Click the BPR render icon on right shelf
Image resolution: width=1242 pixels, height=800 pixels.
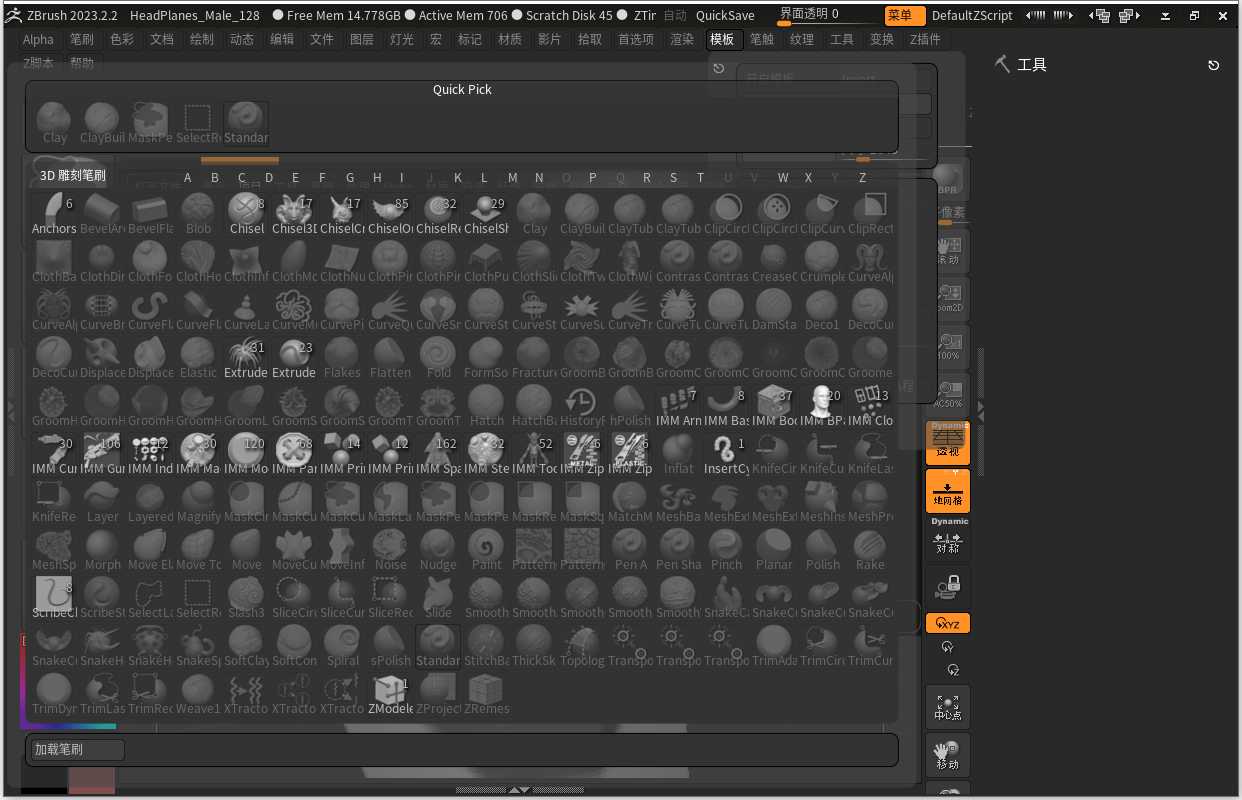(947, 183)
